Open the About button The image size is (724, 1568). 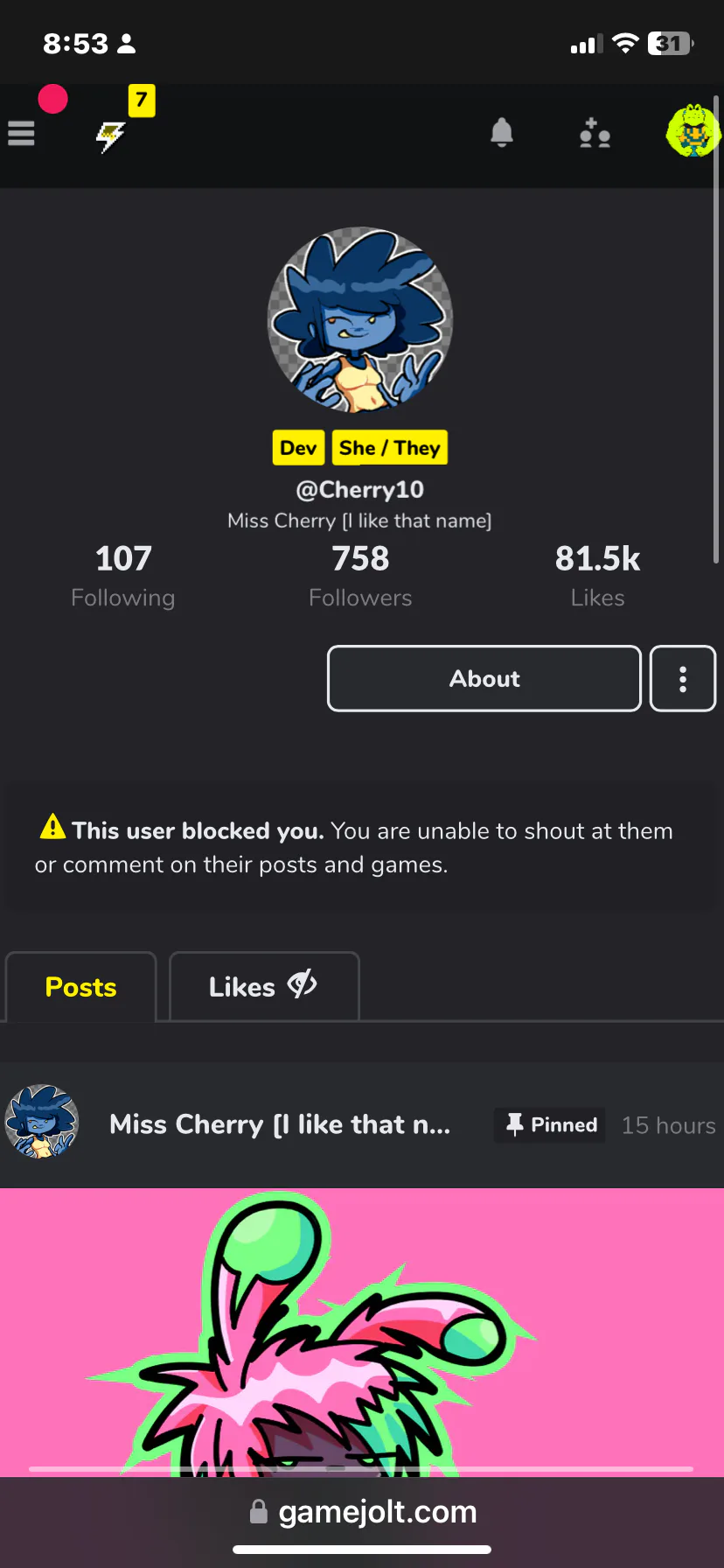click(484, 679)
